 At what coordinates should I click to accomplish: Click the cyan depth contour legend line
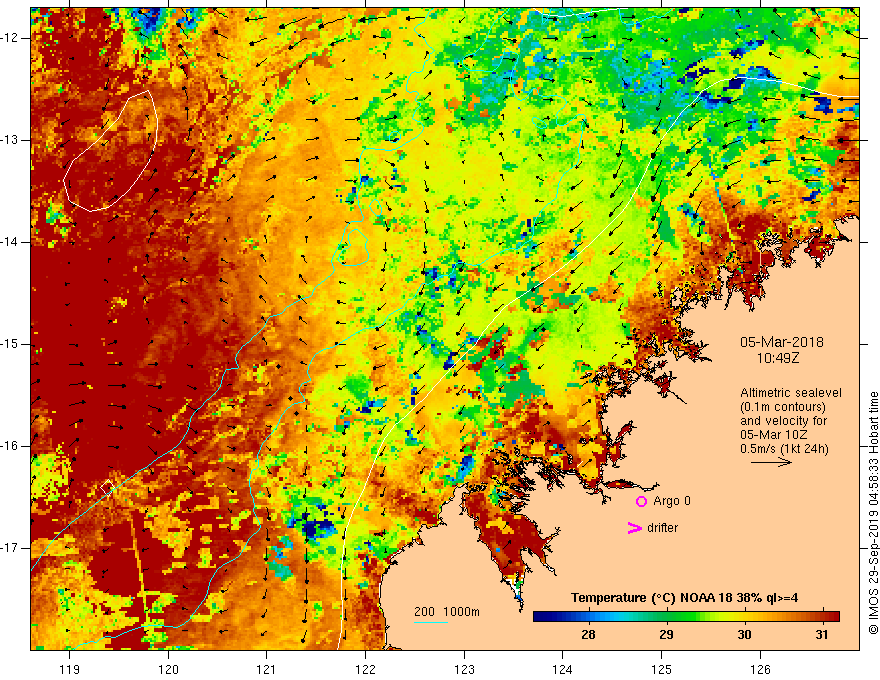431,622
